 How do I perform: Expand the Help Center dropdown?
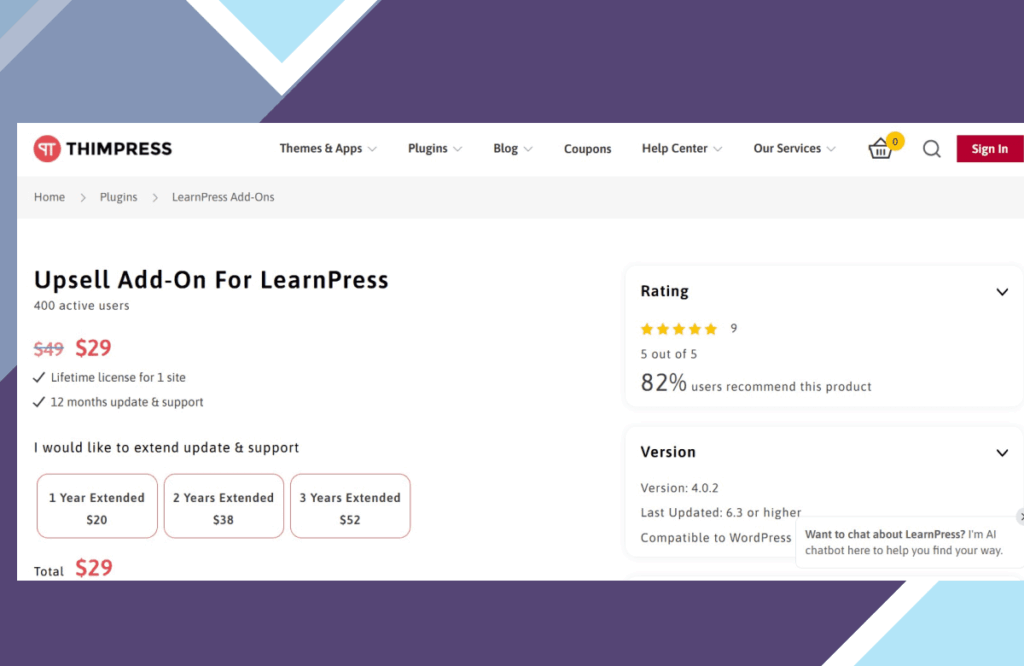click(681, 149)
